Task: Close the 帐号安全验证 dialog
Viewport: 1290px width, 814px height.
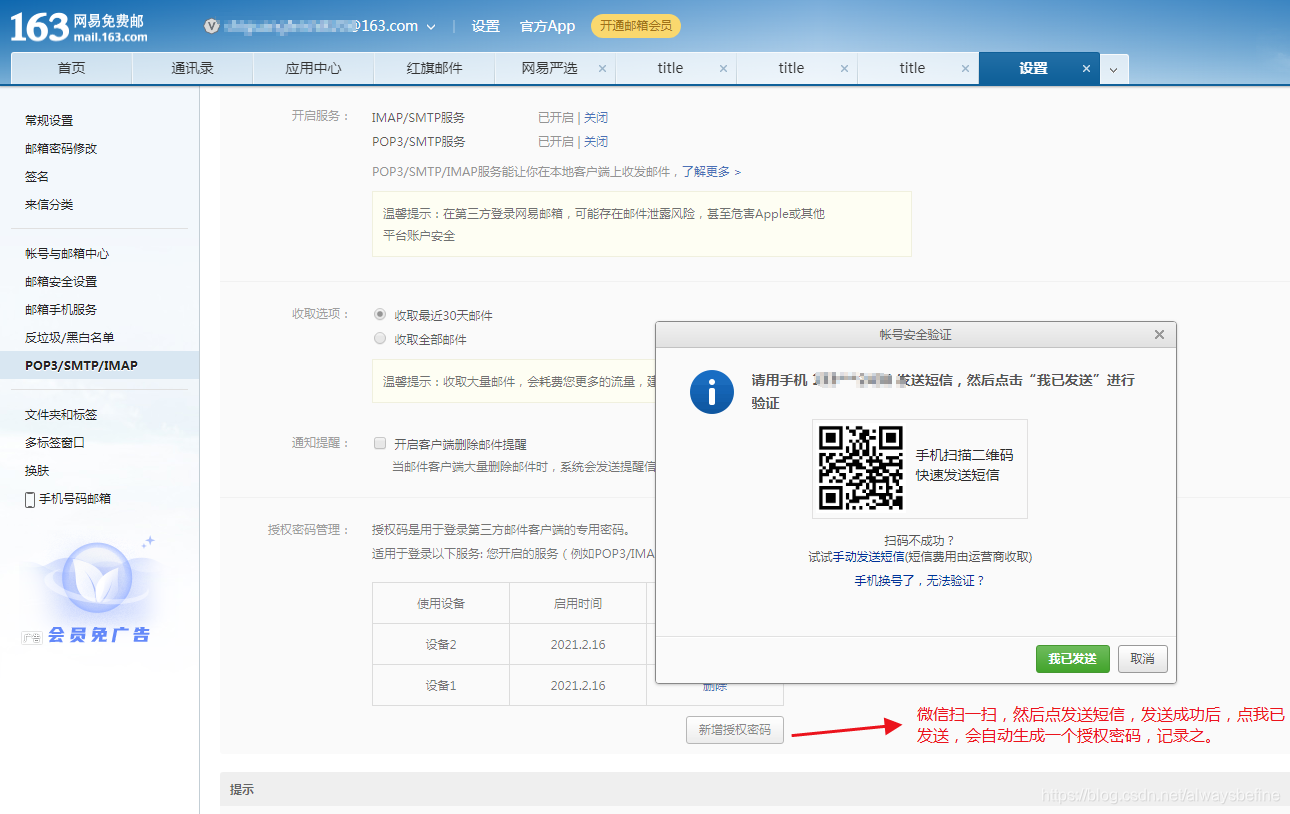Action: point(1159,335)
